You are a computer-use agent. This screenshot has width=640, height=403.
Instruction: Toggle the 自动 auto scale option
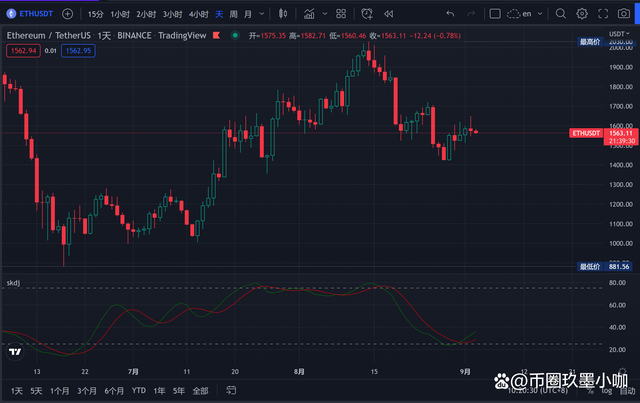tap(627, 391)
